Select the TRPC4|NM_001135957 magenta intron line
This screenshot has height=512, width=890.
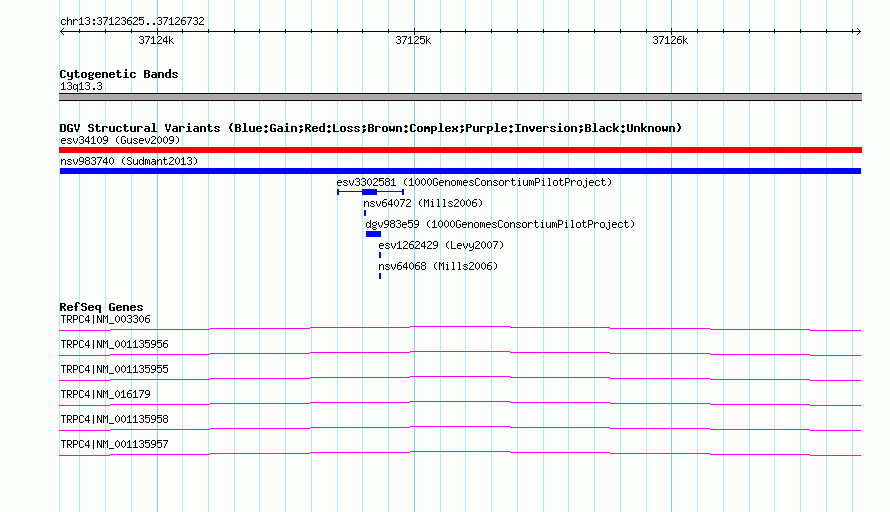click(460, 453)
